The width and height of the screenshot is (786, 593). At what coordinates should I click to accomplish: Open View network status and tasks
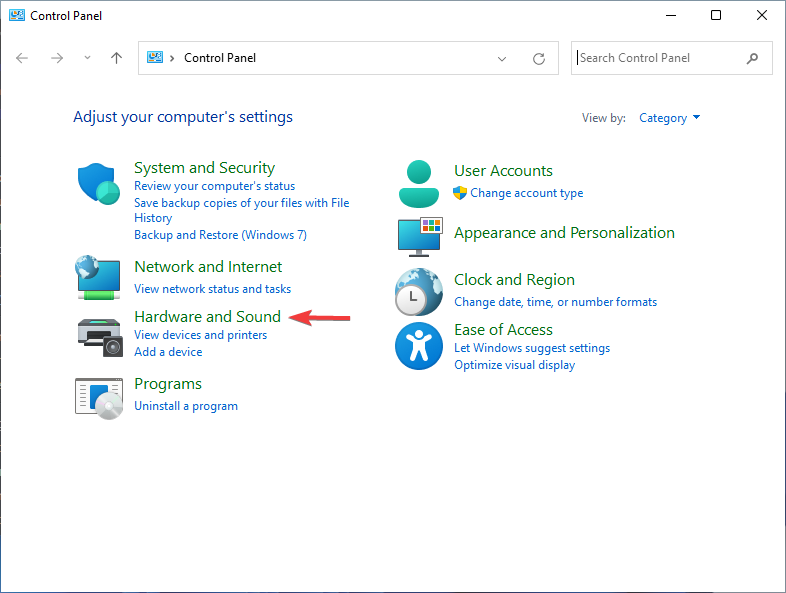[213, 289]
